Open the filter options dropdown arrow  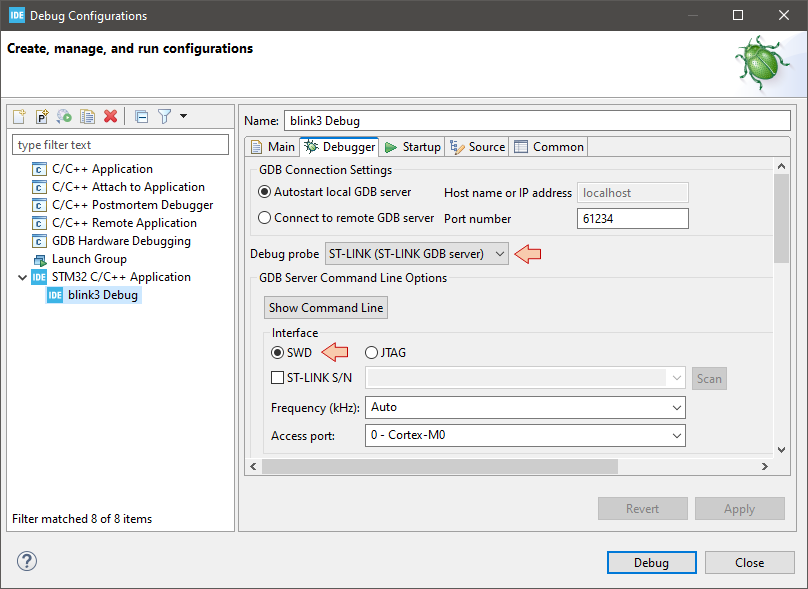tap(183, 116)
